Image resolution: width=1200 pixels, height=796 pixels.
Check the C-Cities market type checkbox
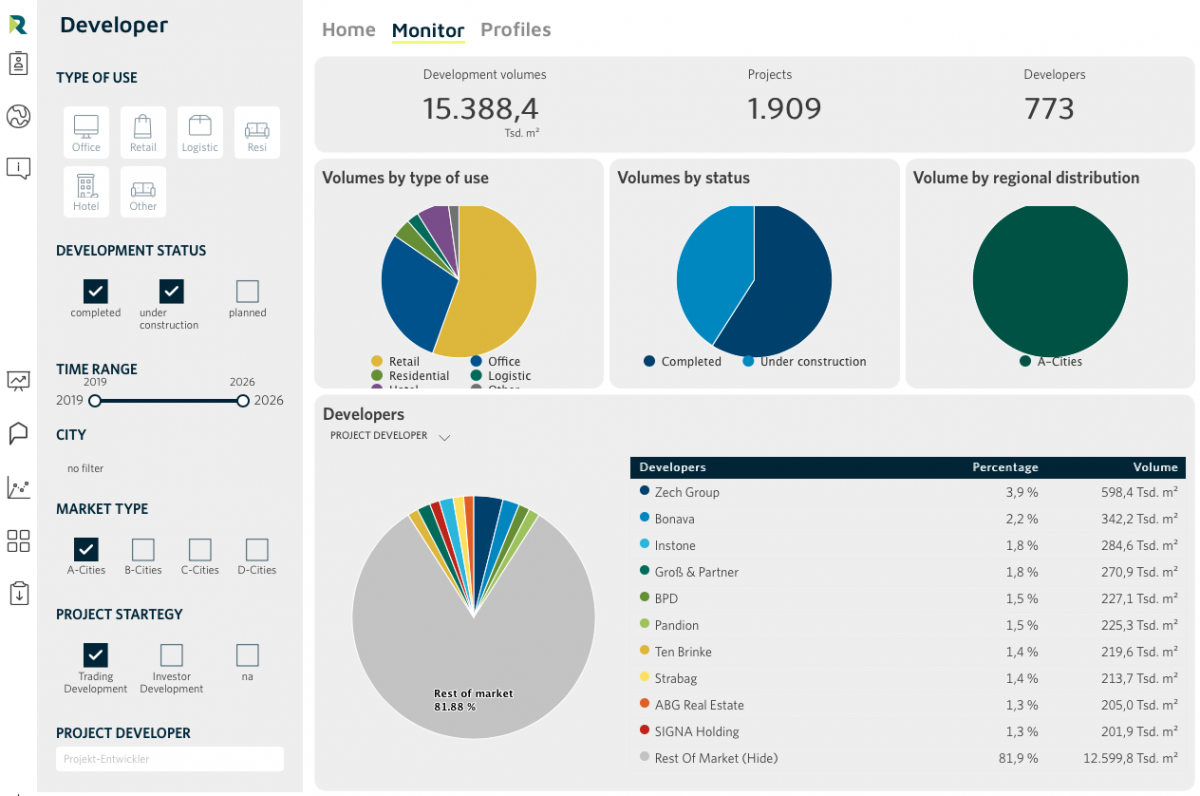click(x=200, y=549)
